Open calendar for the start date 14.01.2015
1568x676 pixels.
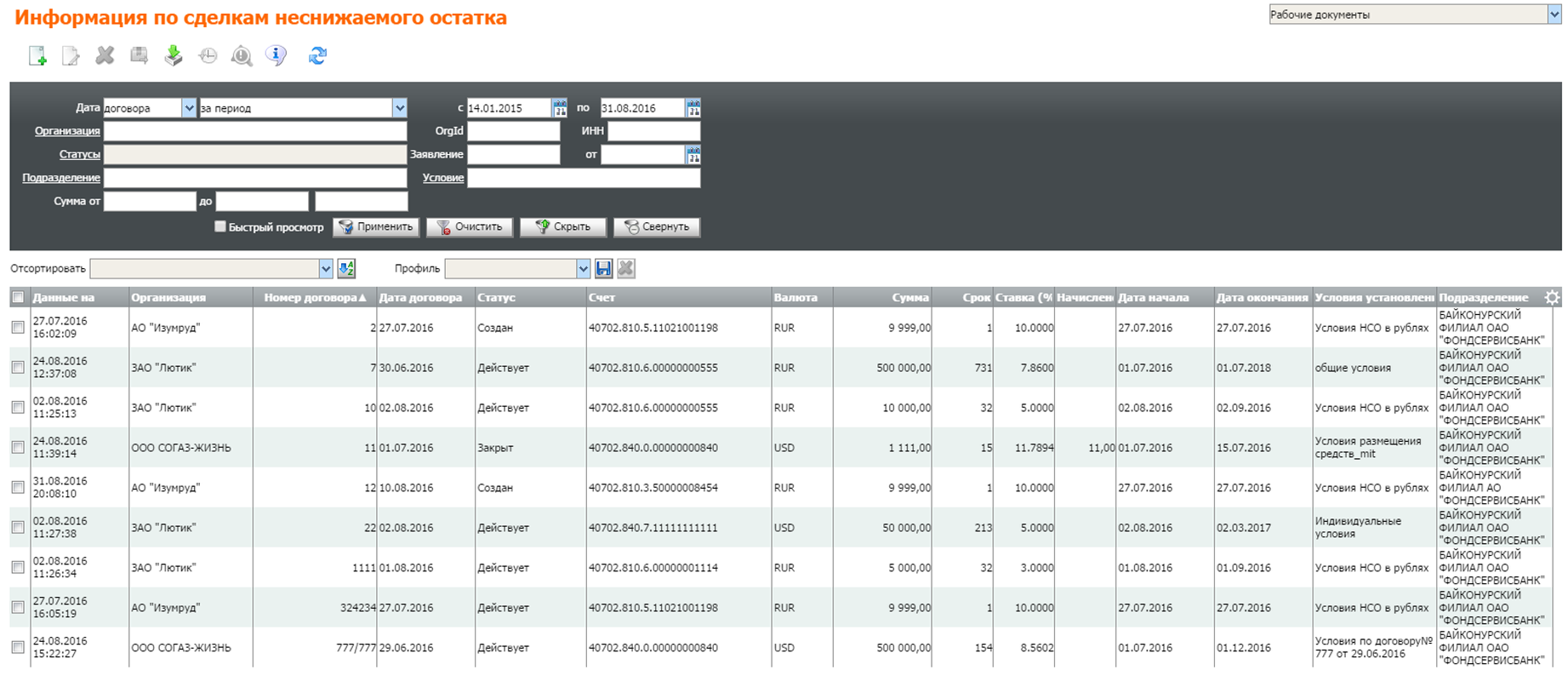coord(559,108)
